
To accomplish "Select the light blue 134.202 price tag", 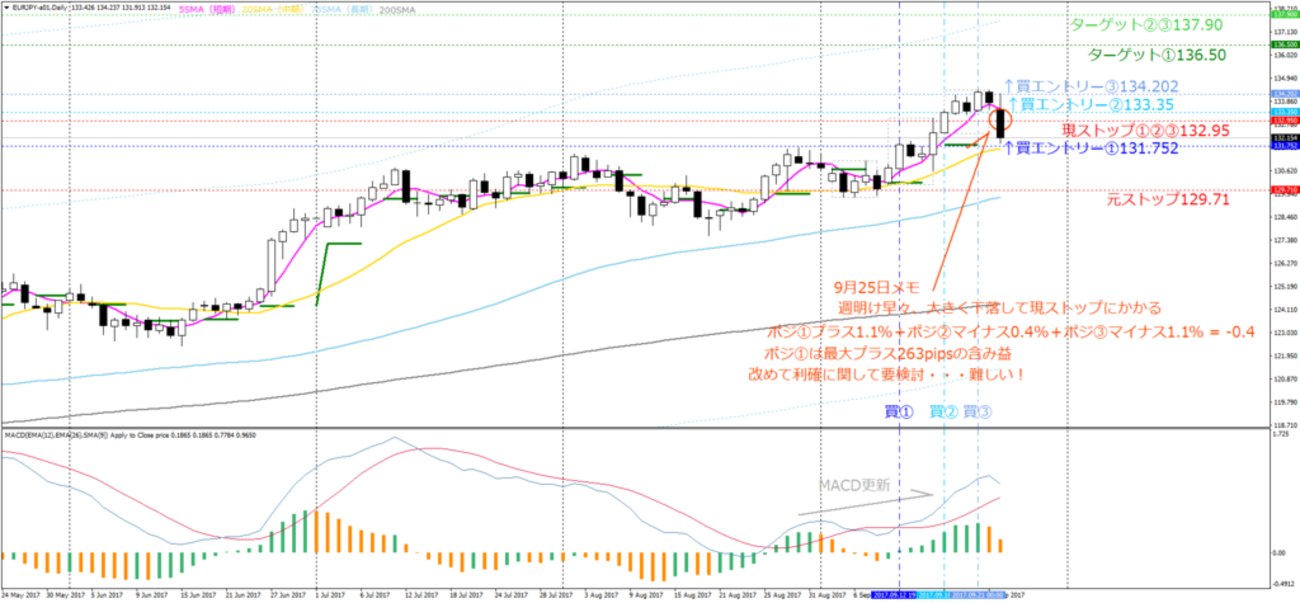I will 1285,94.
